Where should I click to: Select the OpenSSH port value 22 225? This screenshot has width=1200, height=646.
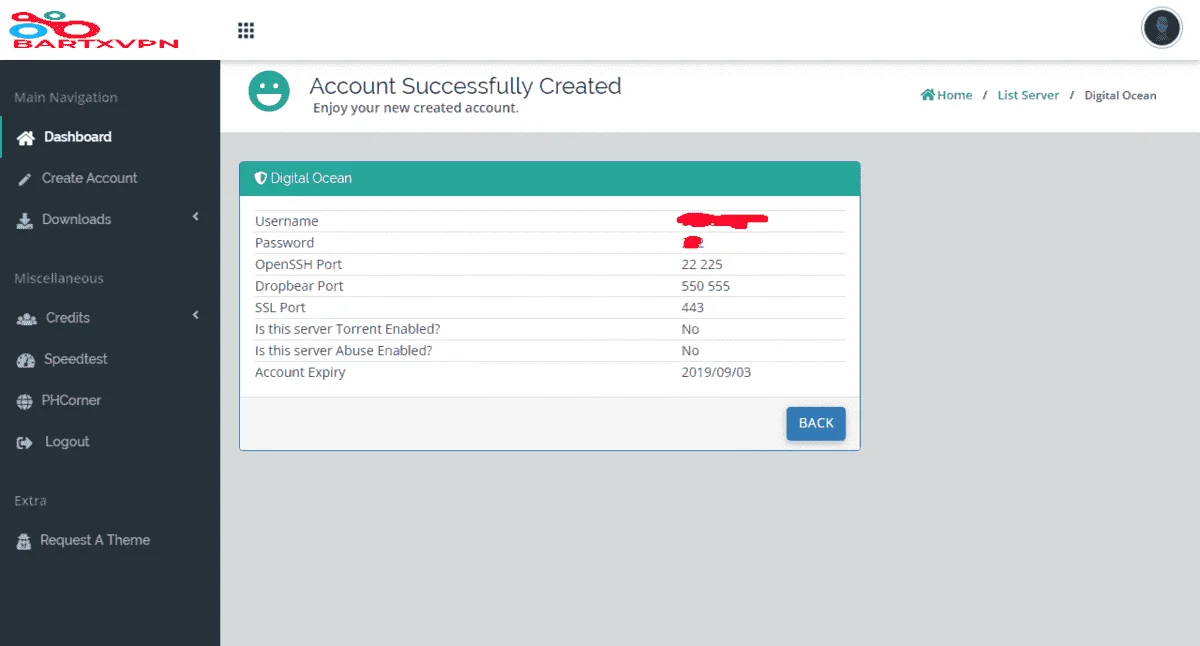coord(702,265)
